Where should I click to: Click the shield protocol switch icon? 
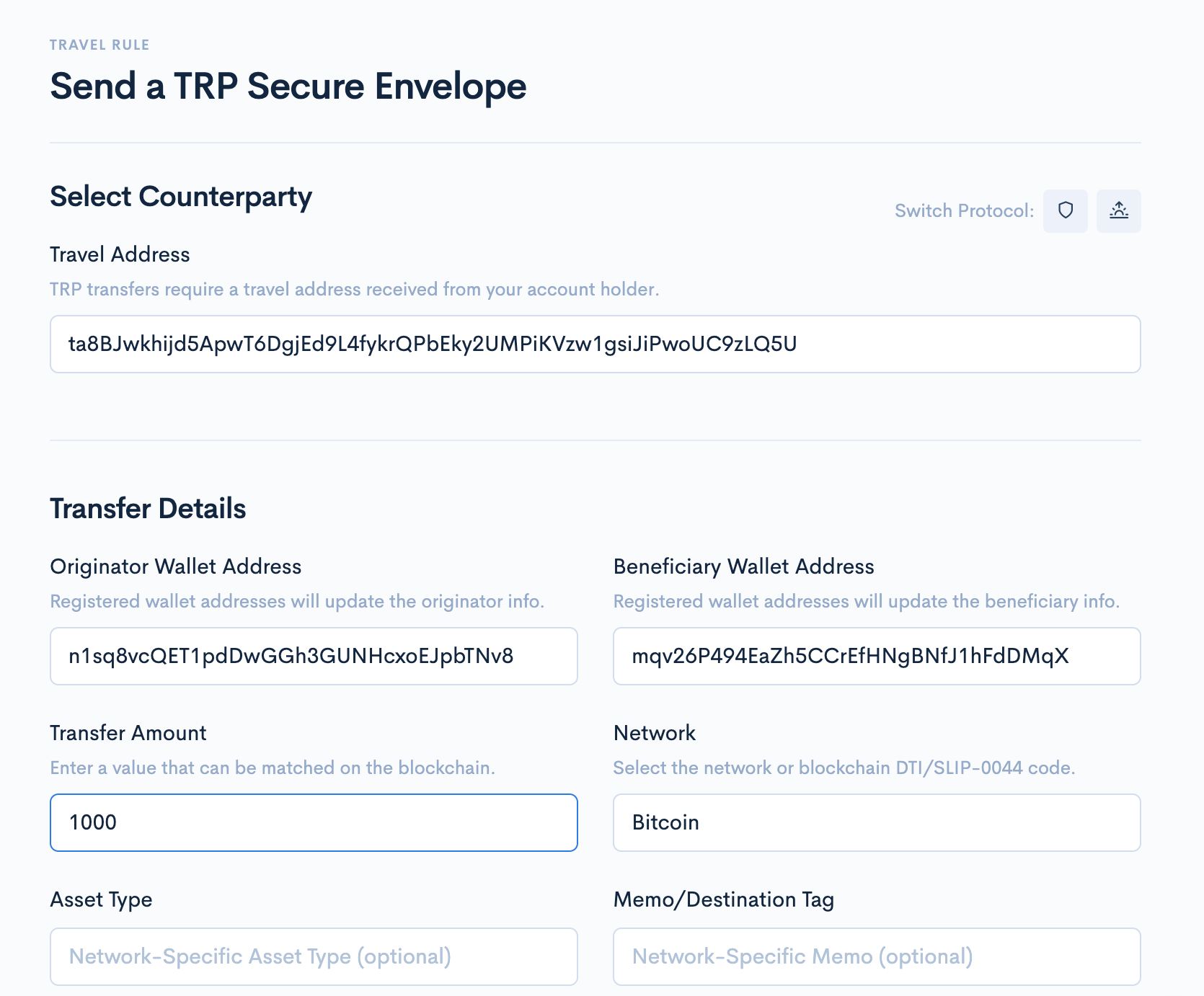pyautogui.click(x=1065, y=210)
